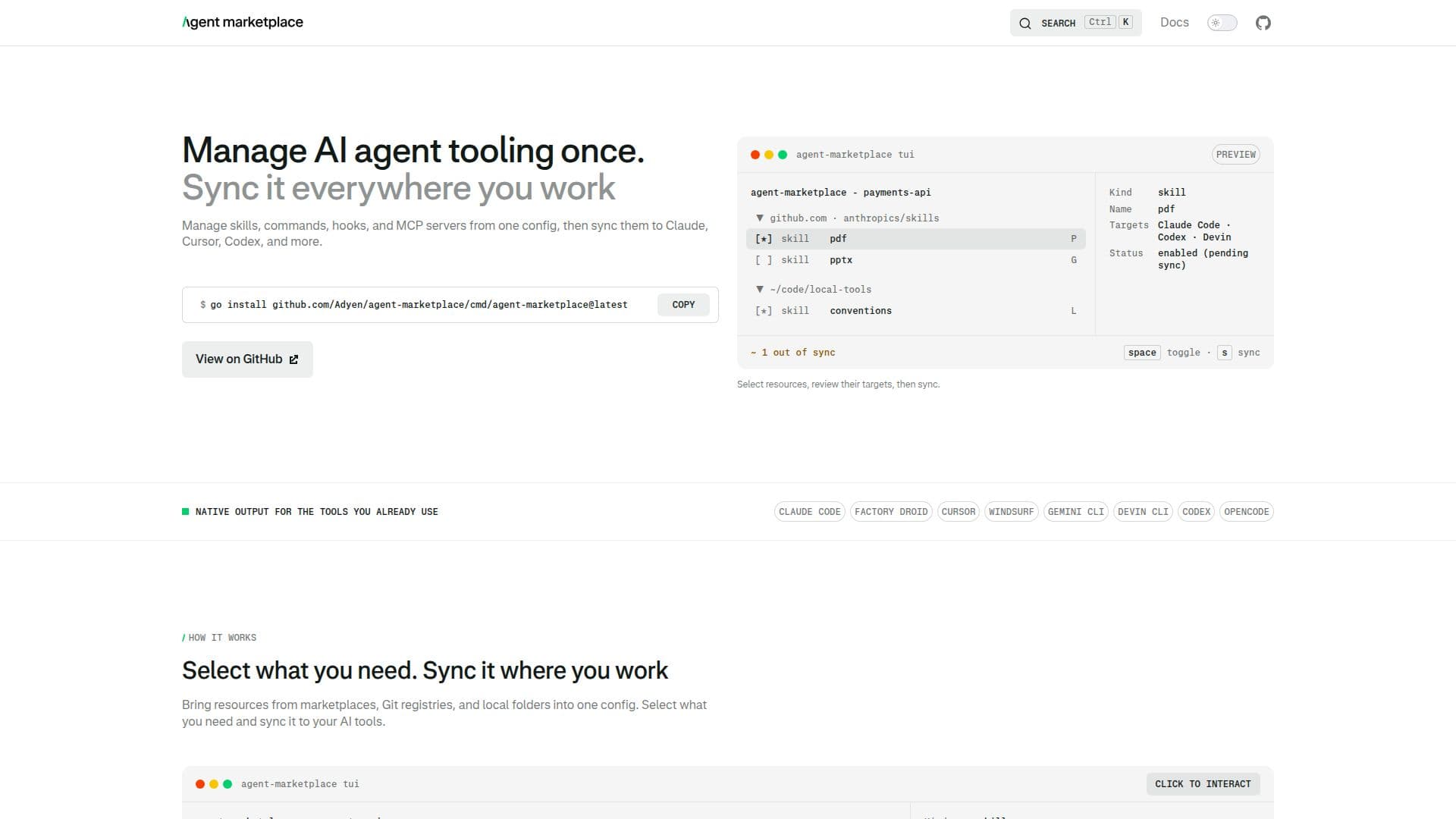
Task: Click the yellow dot in the preview terminal
Action: point(769,155)
